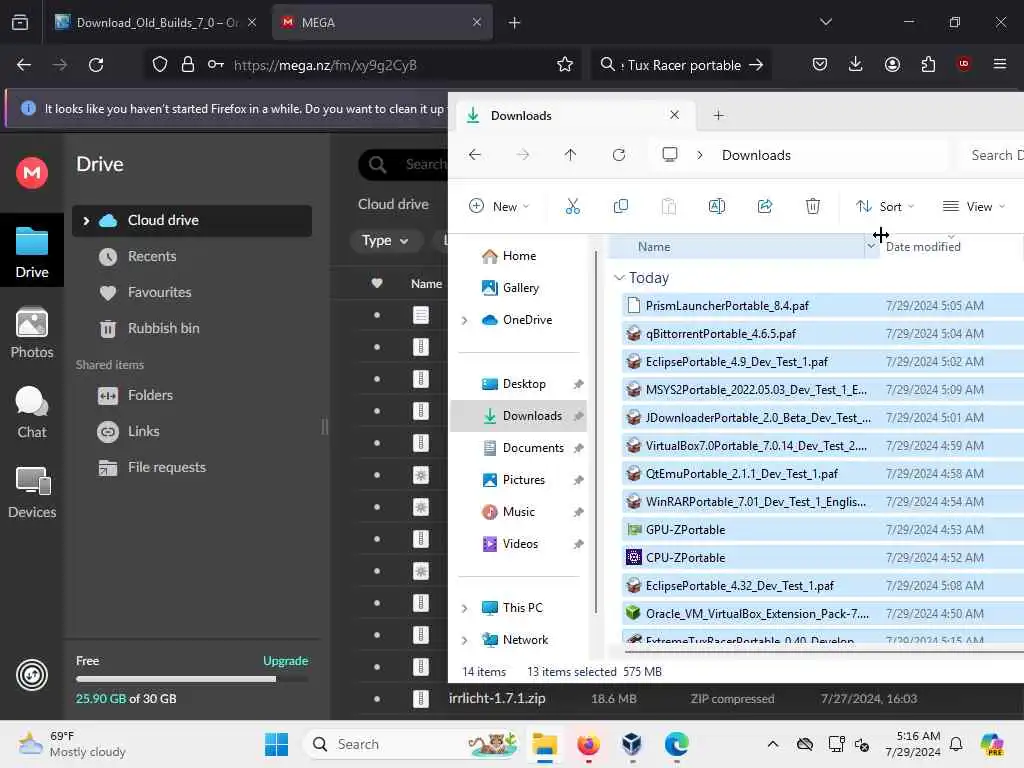
Task: Click the notification bell in system tray
Action: (x=956, y=744)
